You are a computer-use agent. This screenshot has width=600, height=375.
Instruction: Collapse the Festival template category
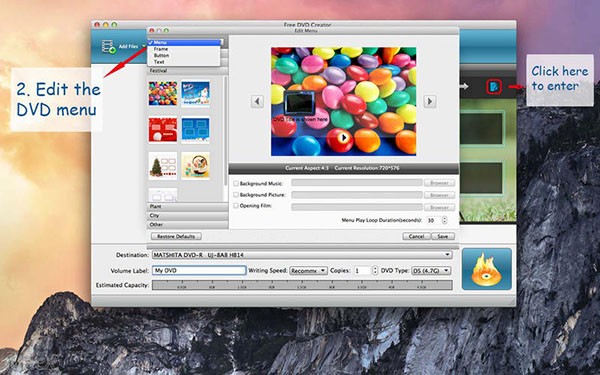188,71
